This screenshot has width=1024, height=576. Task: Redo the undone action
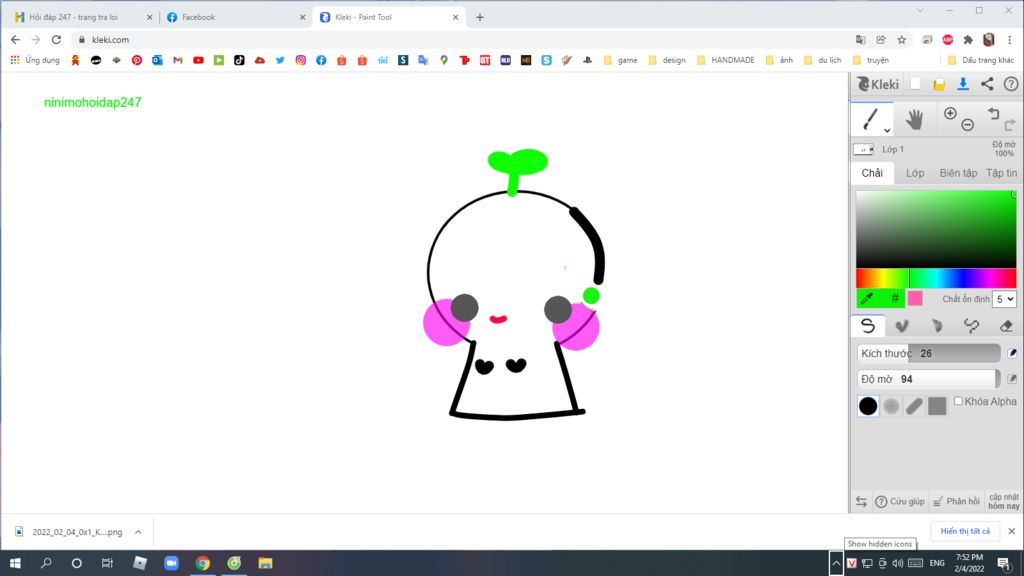click(x=1010, y=125)
